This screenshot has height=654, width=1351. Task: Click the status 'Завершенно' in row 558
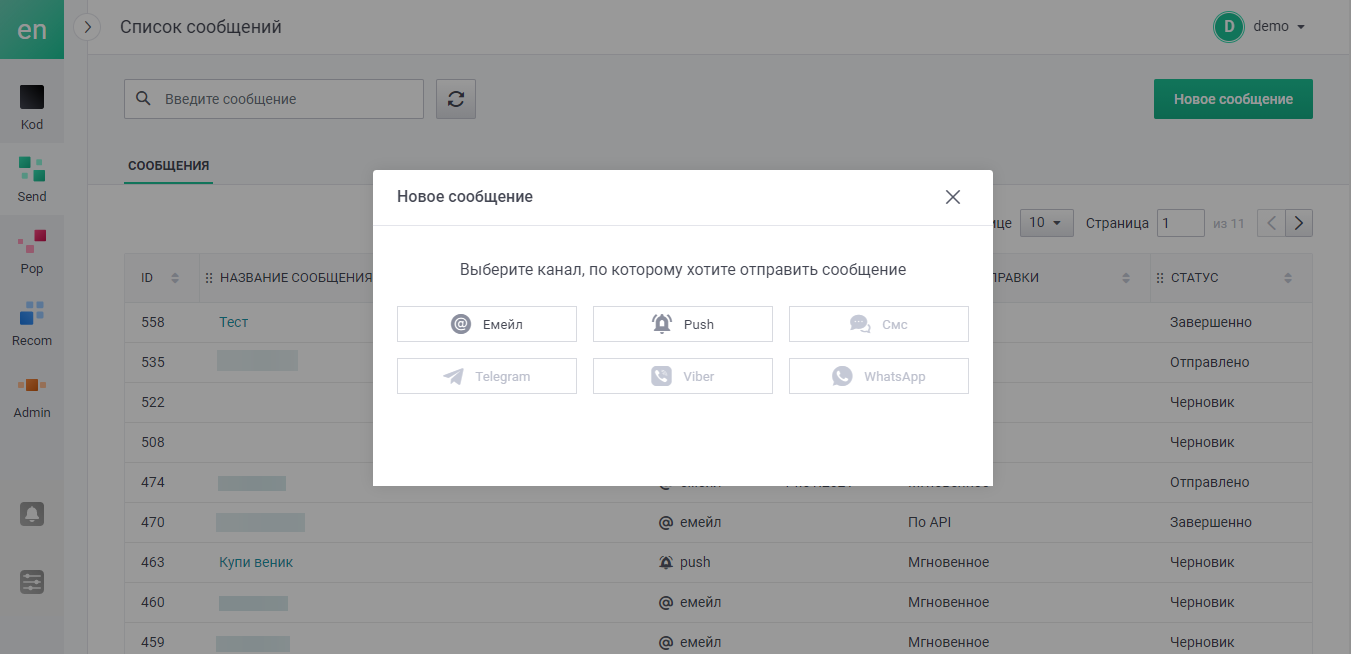coord(1211,322)
